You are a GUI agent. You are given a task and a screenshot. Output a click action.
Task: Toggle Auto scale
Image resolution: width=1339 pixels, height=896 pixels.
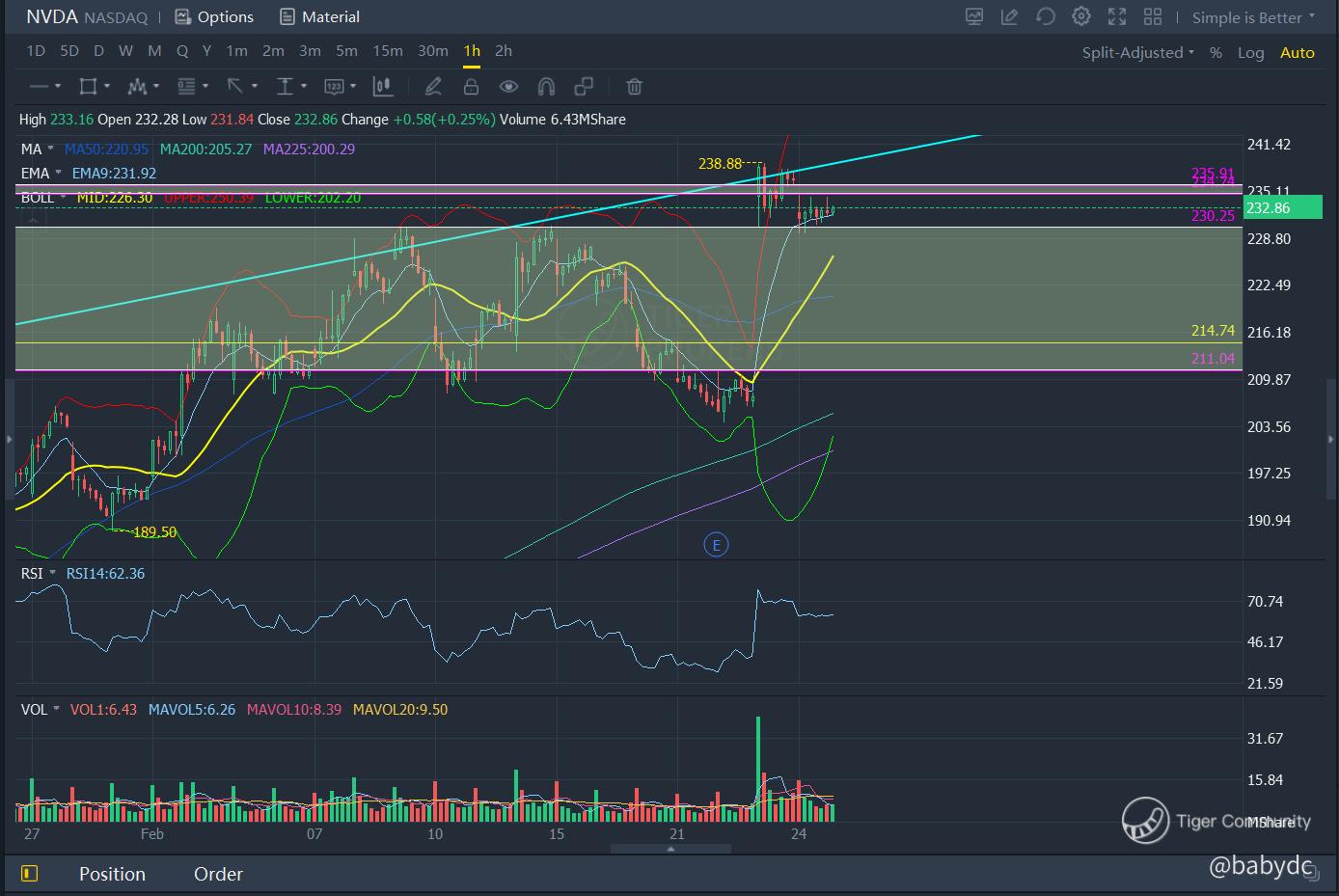tap(1298, 53)
